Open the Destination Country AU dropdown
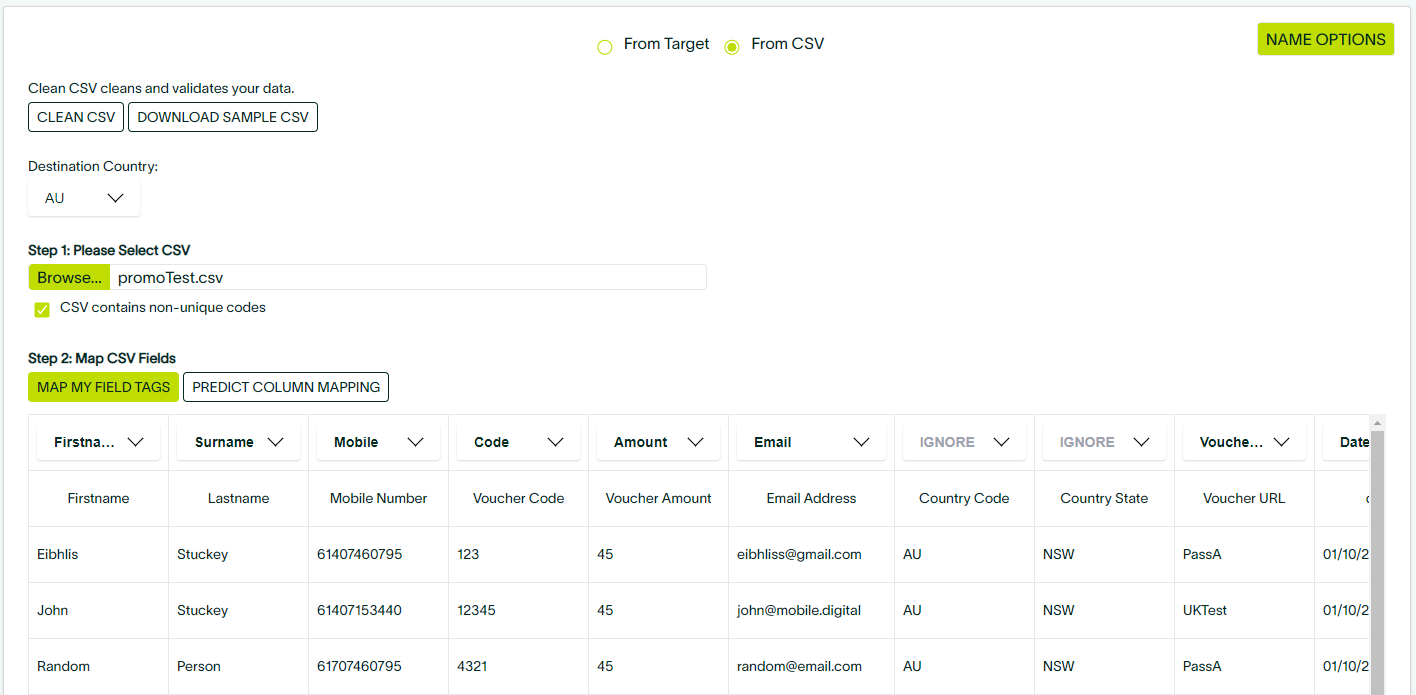The height and width of the screenshot is (695, 1416). click(84, 198)
